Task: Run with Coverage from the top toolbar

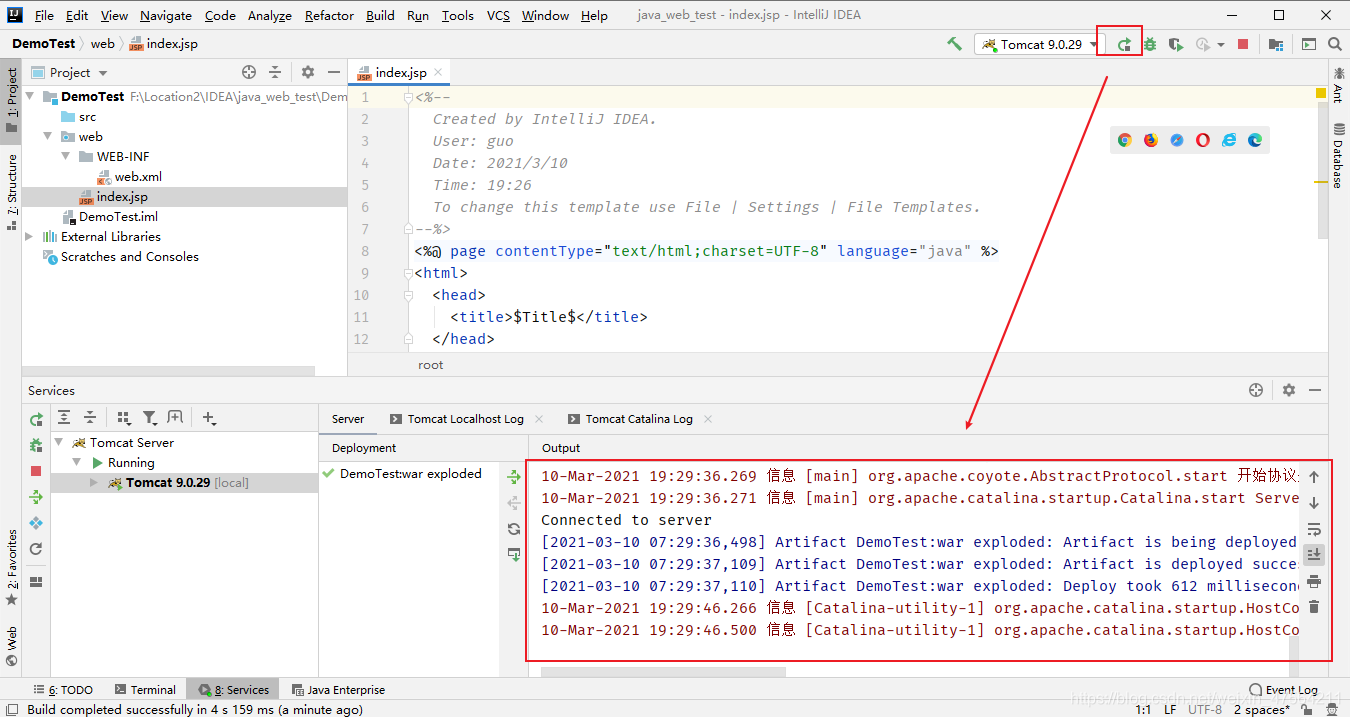Action: [x=1176, y=44]
